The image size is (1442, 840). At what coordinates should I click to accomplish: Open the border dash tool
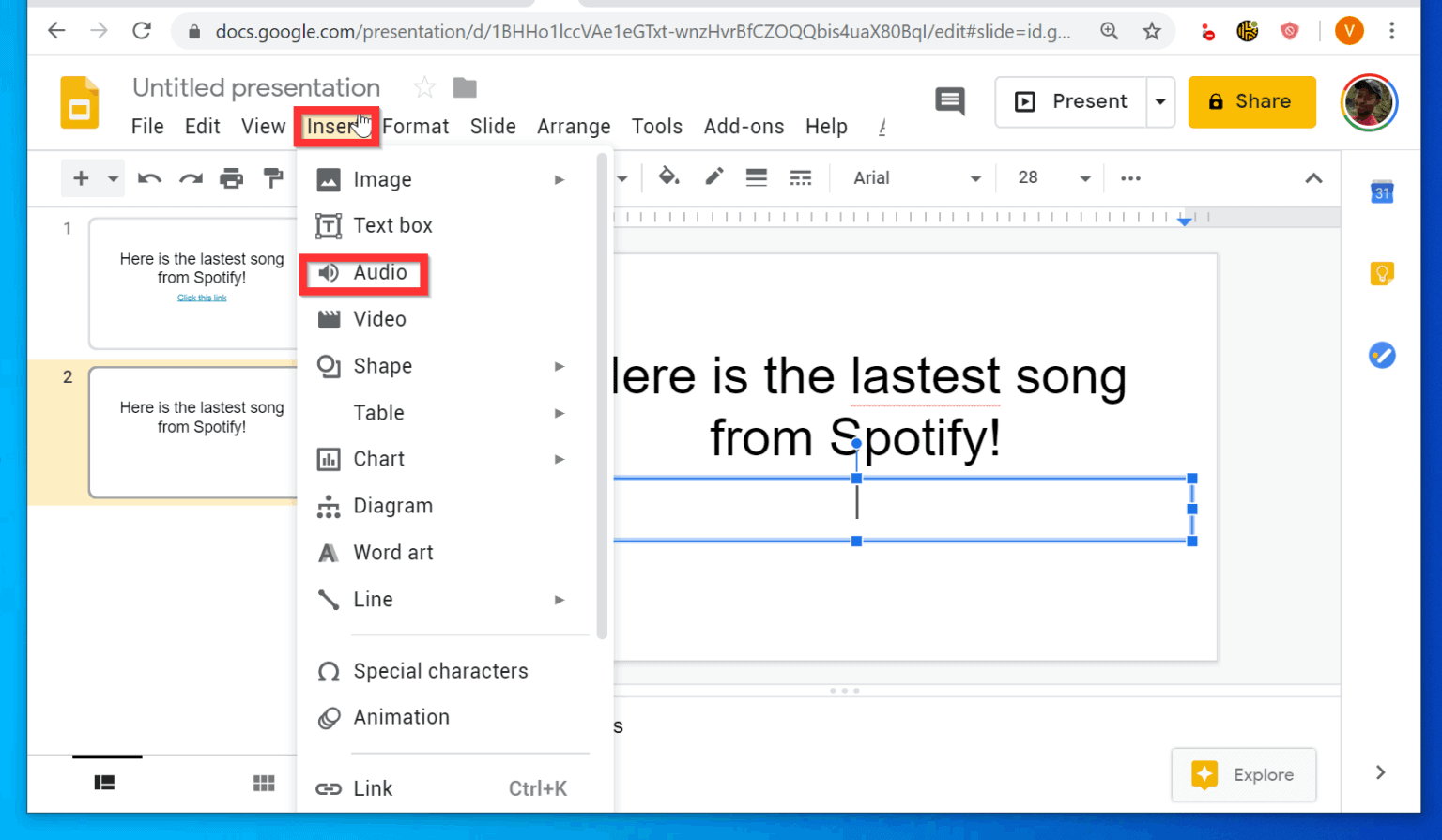(x=801, y=177)
